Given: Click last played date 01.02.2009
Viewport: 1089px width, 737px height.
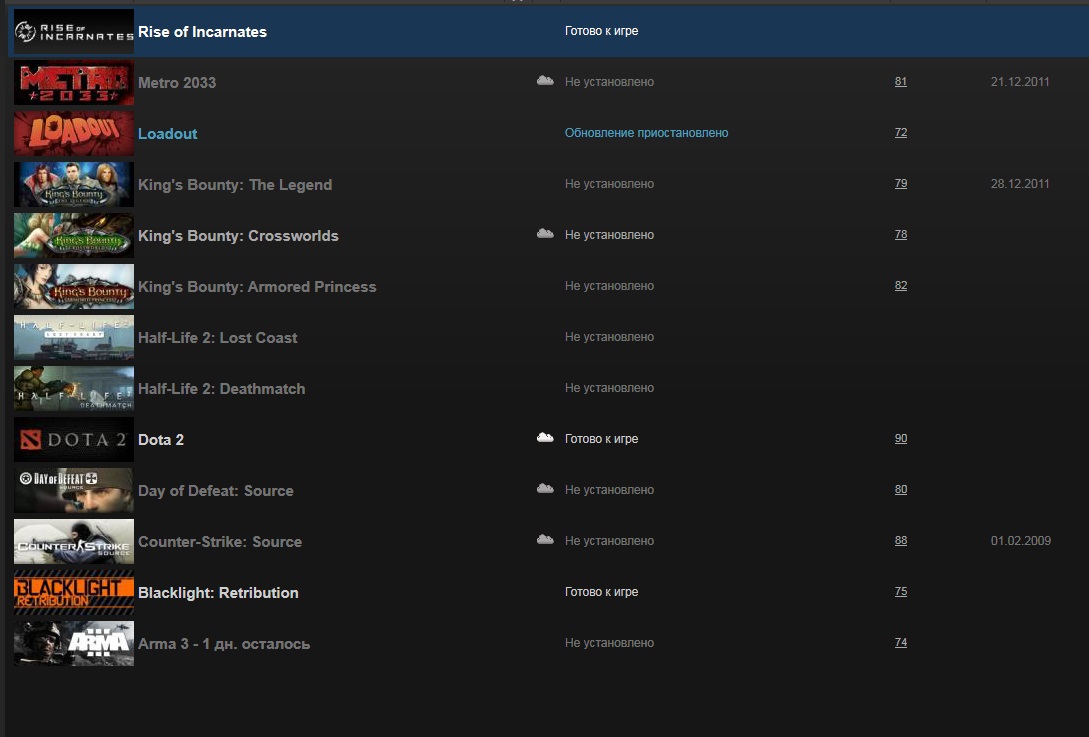Looking at the screenshot, I should coord(1020,540).
